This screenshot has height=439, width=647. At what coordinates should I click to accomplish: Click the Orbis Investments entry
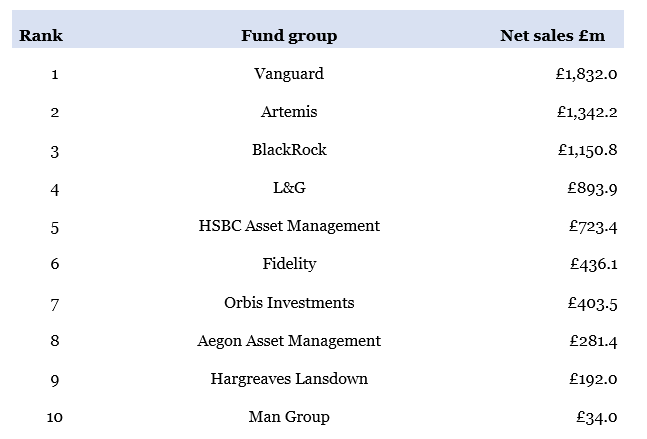289,303
